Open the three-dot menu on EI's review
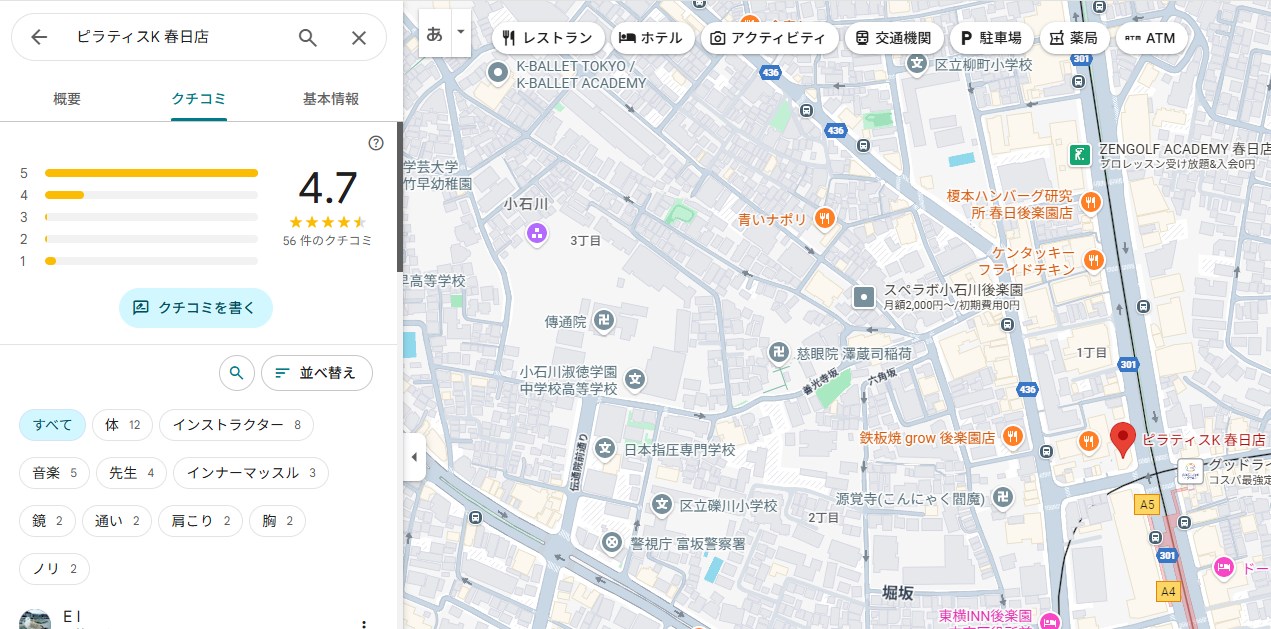1271x629 pixels. click(364, 623)
